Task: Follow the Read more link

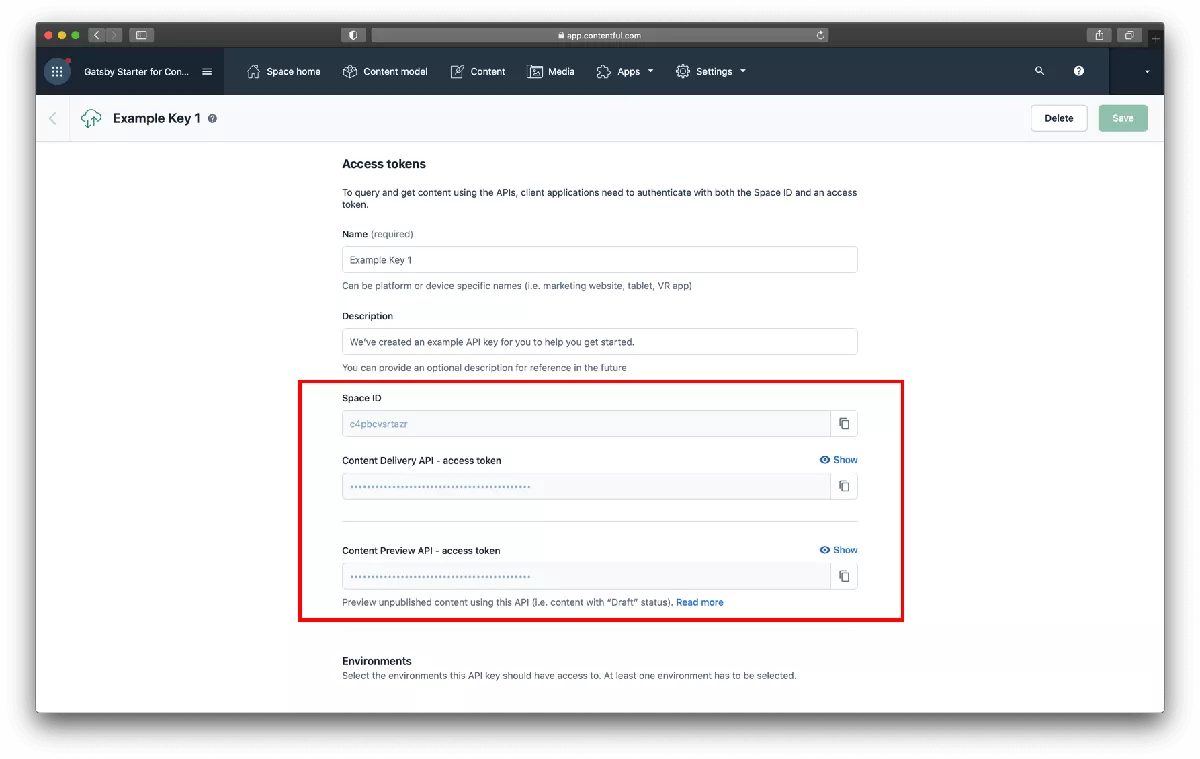Action: point(699,603)
